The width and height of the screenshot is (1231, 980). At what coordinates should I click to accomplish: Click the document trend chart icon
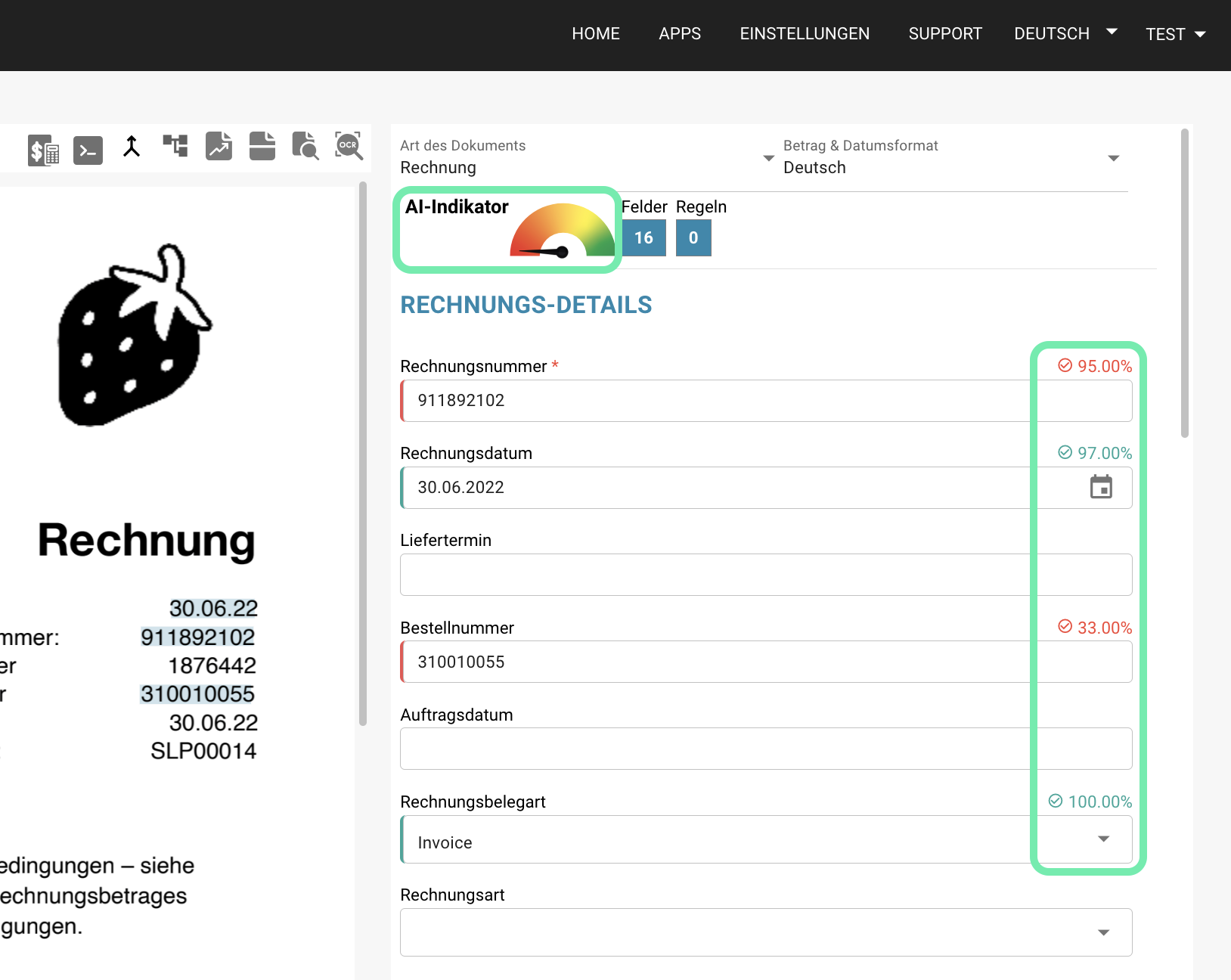point(219,146)
